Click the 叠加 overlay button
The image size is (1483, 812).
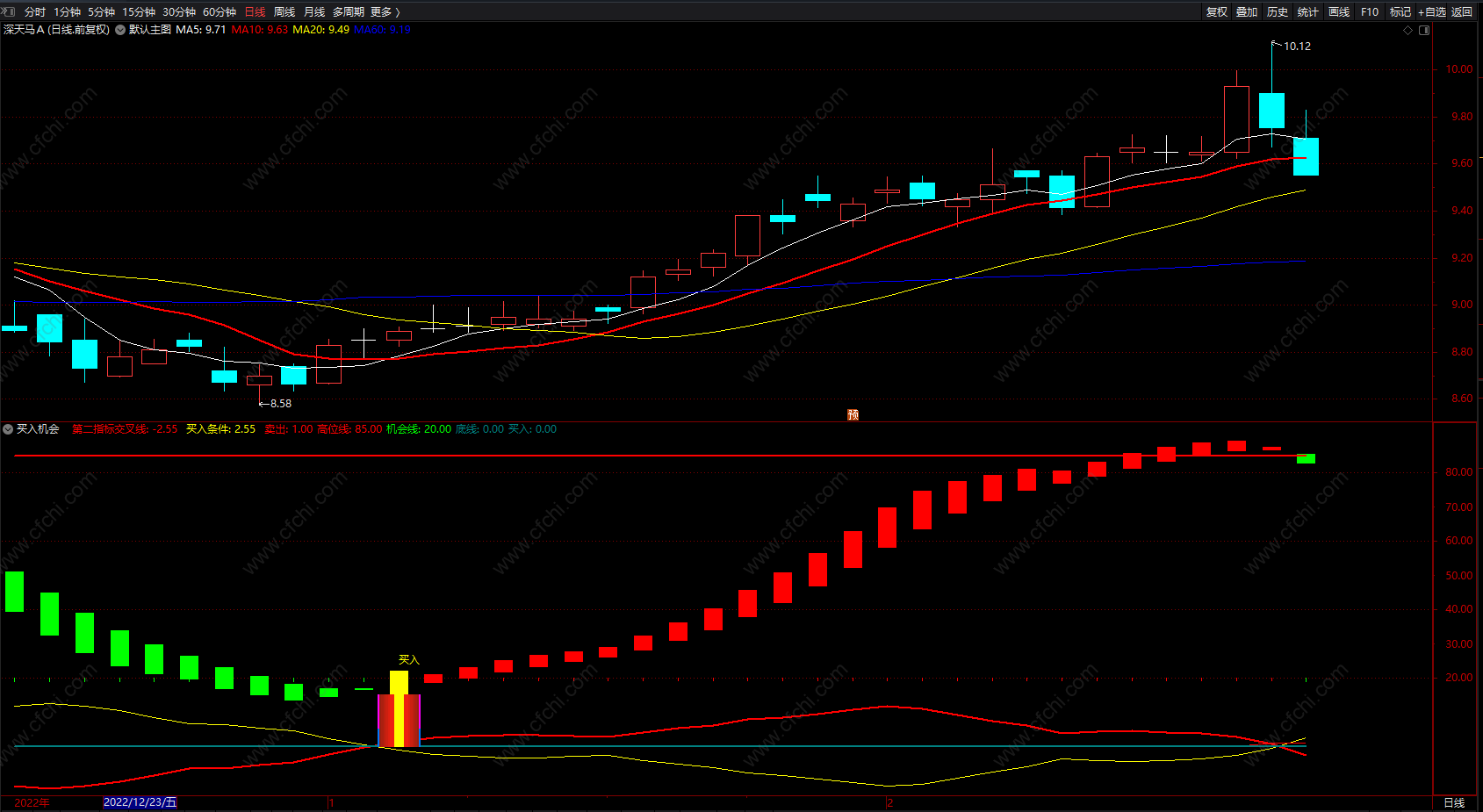click(1247, 11)
